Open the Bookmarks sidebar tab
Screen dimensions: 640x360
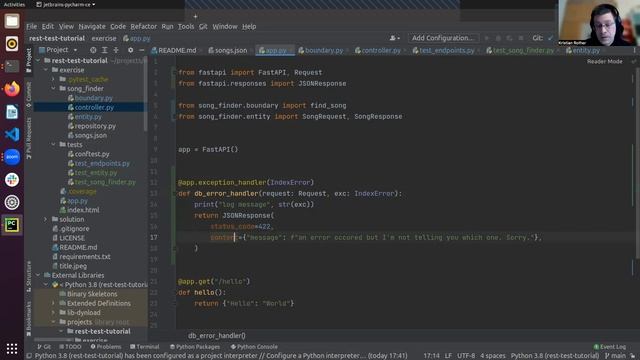point(29,319)
